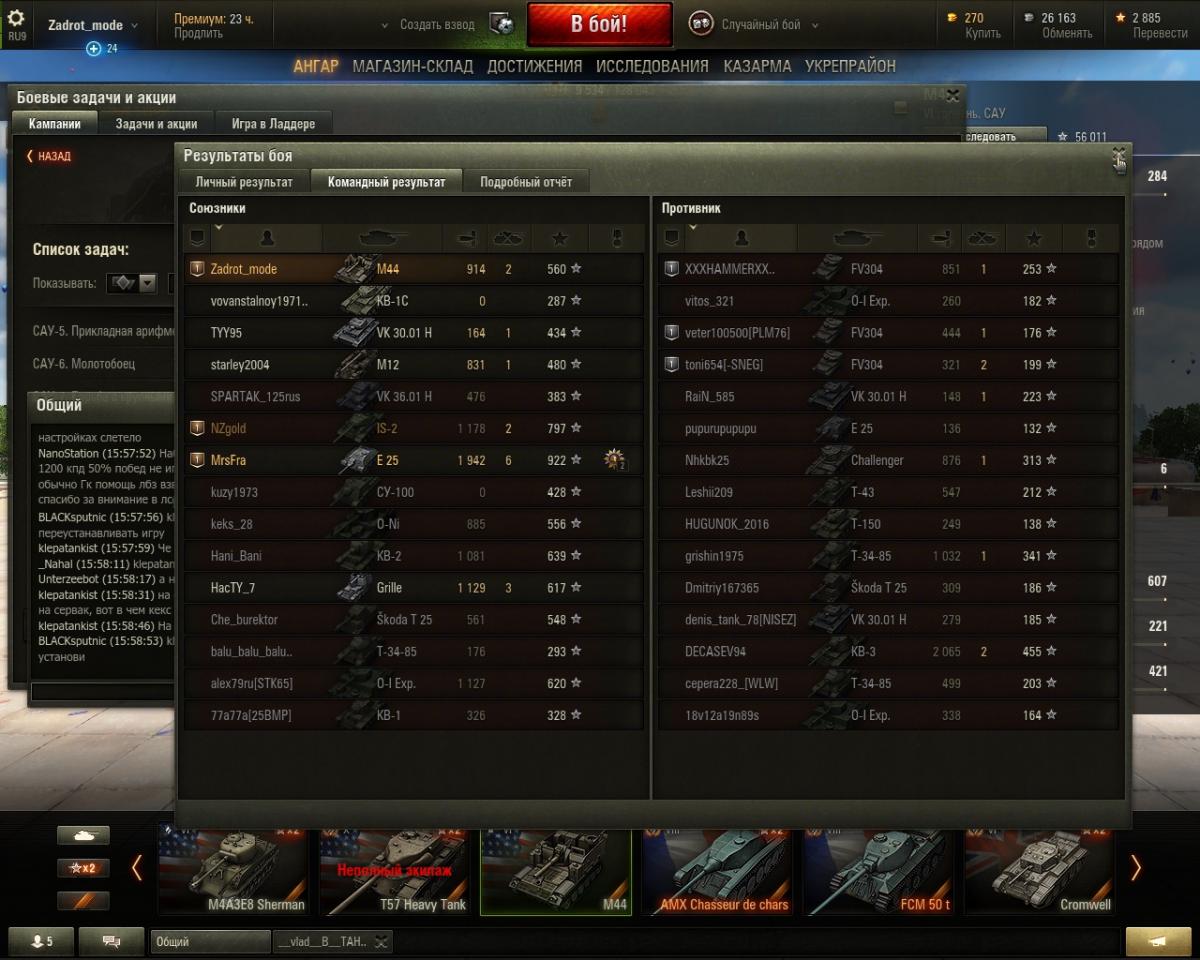Sort allies by platoon column icon
Image resolution: width=1200 pixels, height=960 pixels.
197,237
